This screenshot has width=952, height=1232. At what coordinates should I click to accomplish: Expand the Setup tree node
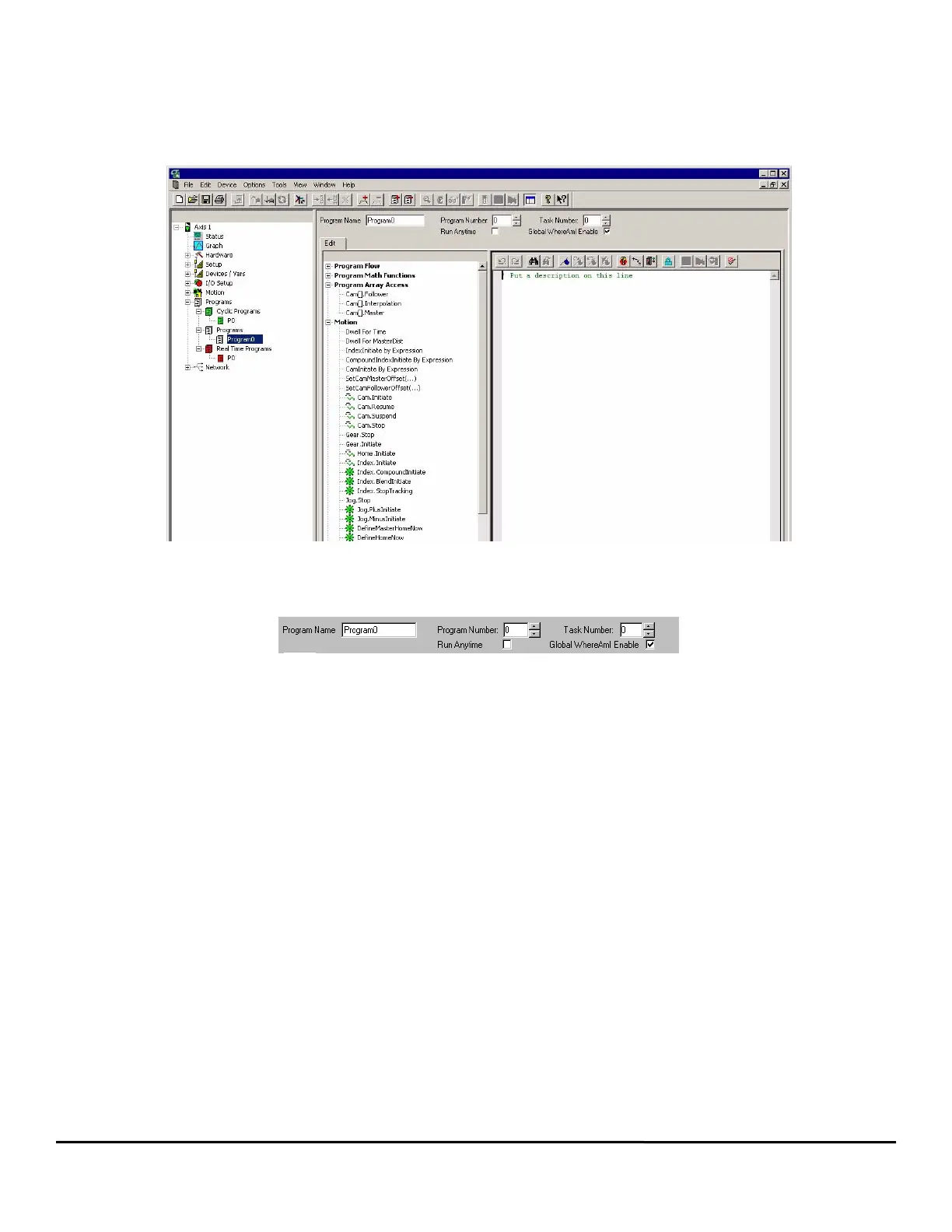pyautogui.click(x=187, y=264)
